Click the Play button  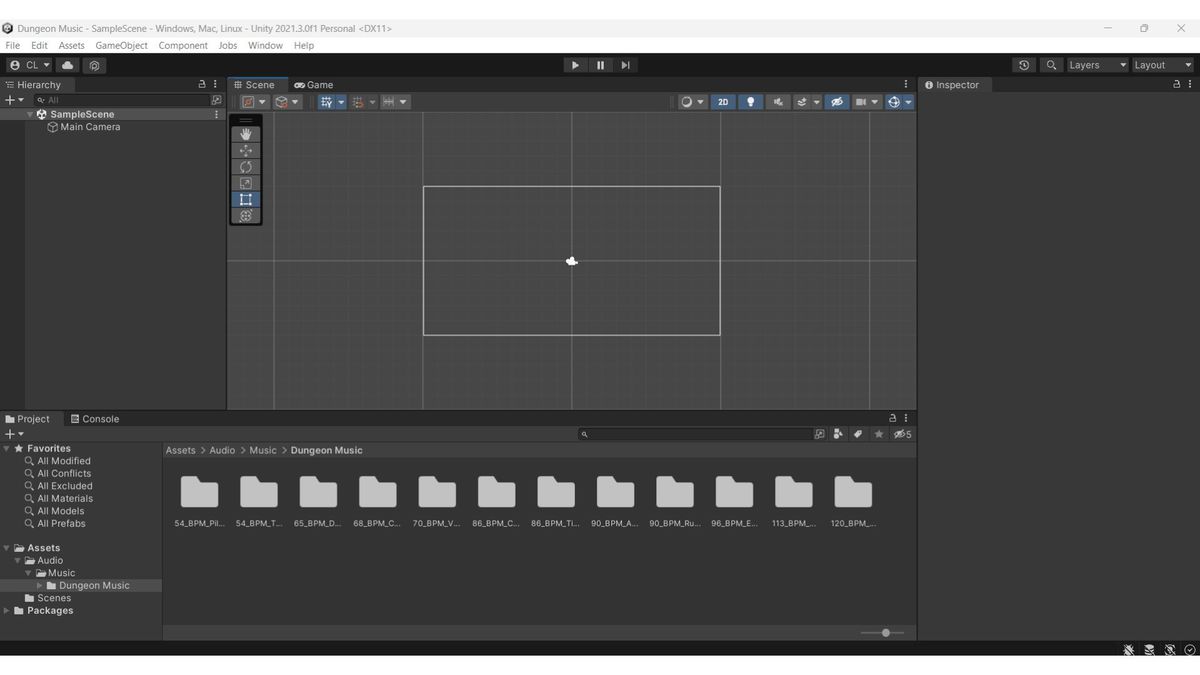click(x=574, y=65)
